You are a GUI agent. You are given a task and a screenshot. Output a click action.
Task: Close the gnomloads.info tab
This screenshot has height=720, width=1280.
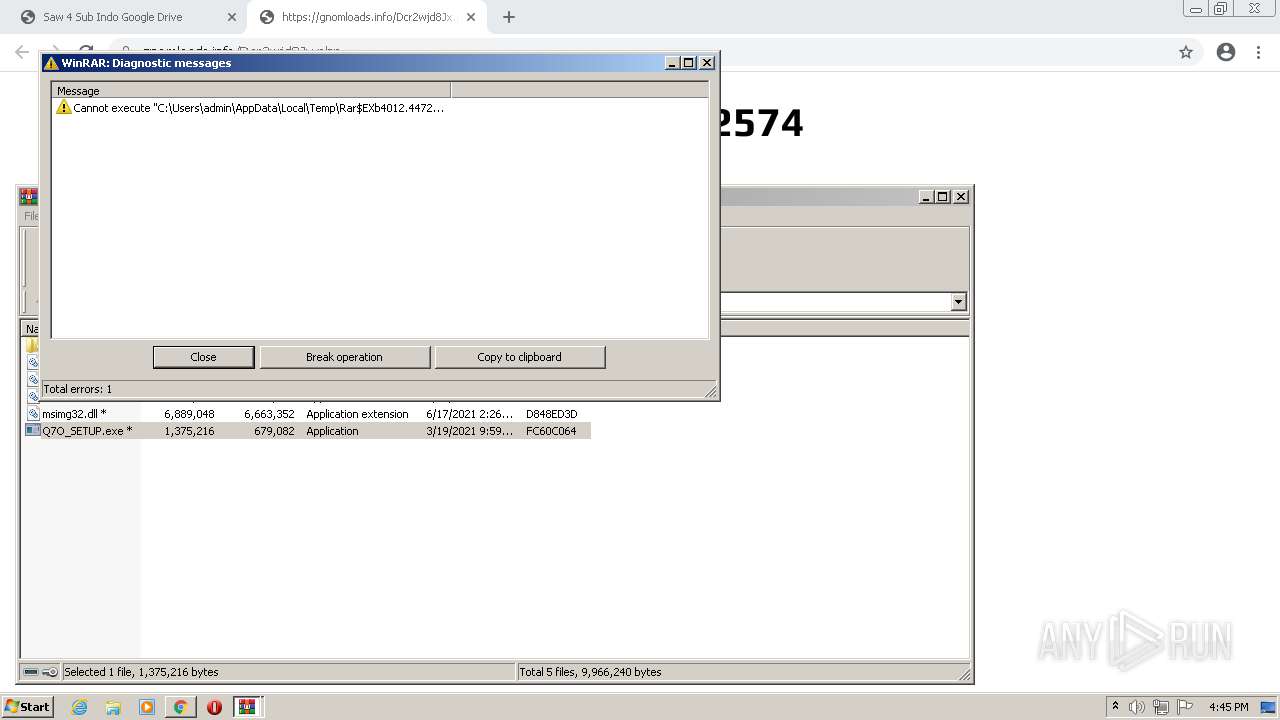471,17
